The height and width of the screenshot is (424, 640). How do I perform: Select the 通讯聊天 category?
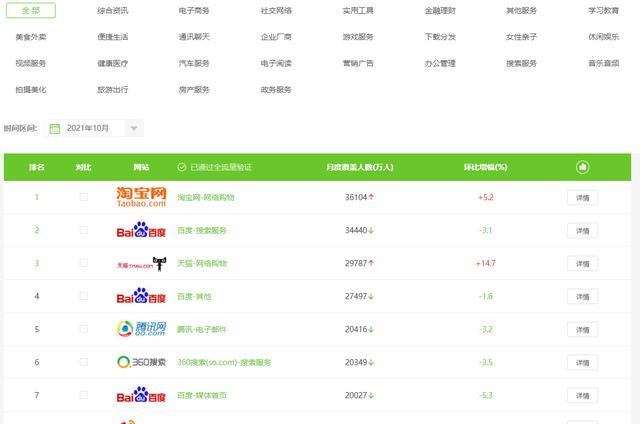(194, 37)
